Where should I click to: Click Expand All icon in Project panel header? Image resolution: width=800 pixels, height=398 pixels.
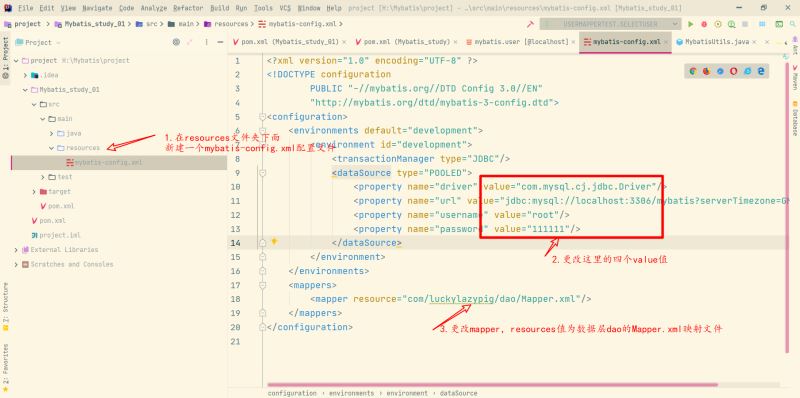point(190,42)
